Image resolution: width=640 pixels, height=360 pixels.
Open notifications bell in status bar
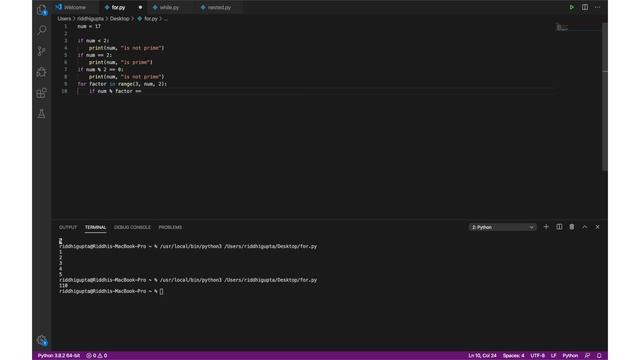(x=599, y=356)
